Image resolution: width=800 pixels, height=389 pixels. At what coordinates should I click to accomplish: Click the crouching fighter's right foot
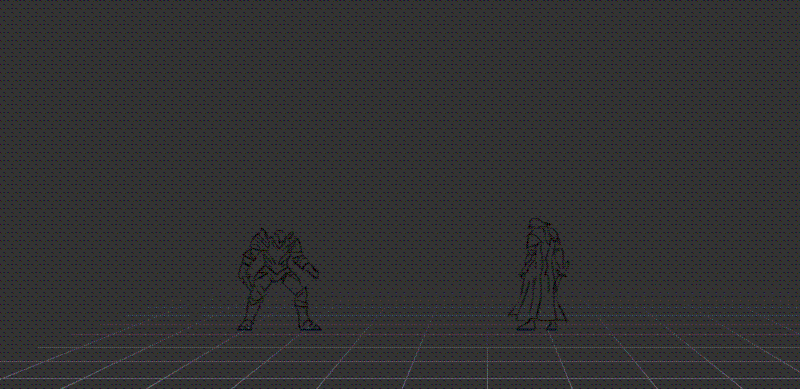309,325
